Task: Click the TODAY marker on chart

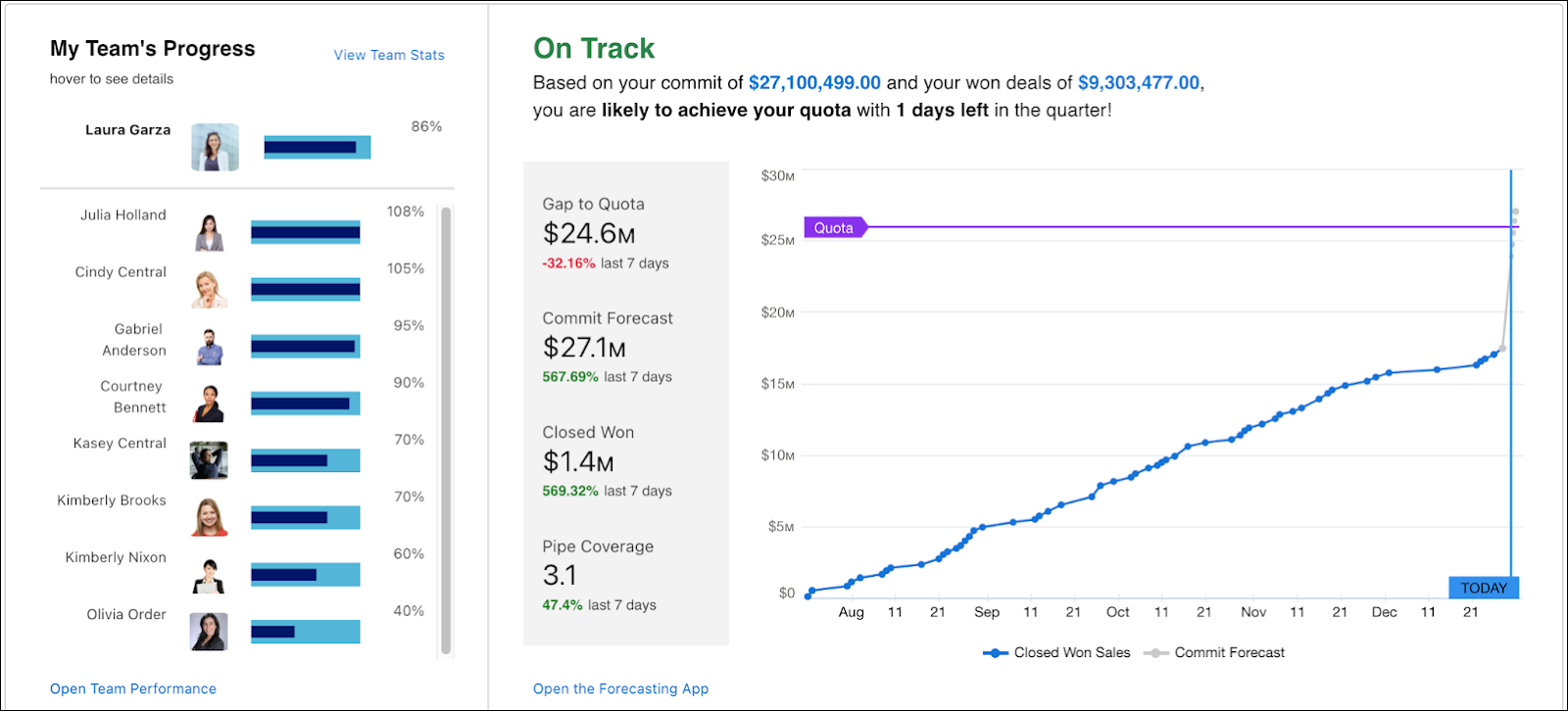Action: [x=1484, y=588]
